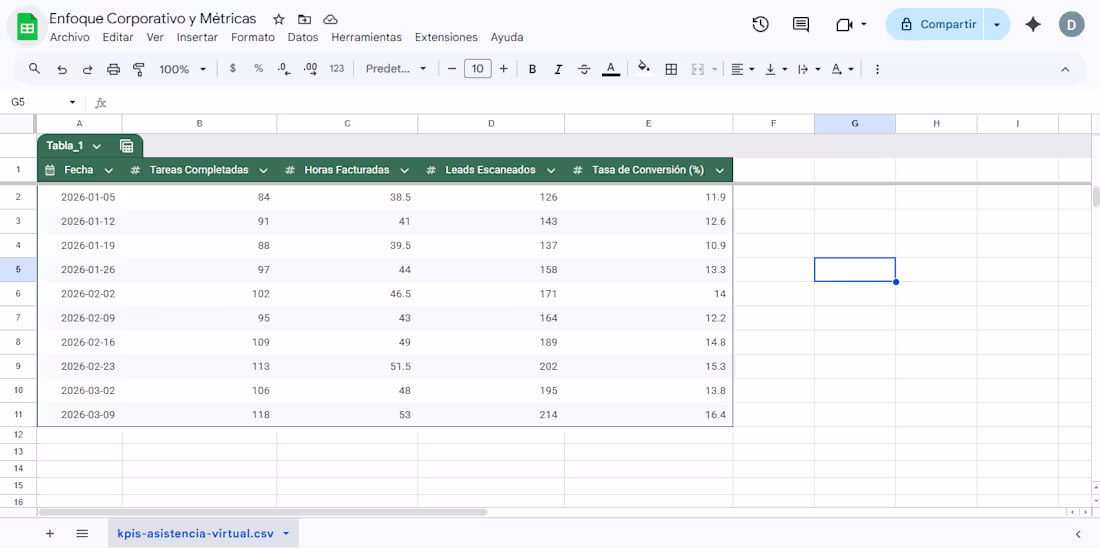Open the Tareas Completadas column dropdown
This screenshot has width=1100, height=548.
(263, 170)
